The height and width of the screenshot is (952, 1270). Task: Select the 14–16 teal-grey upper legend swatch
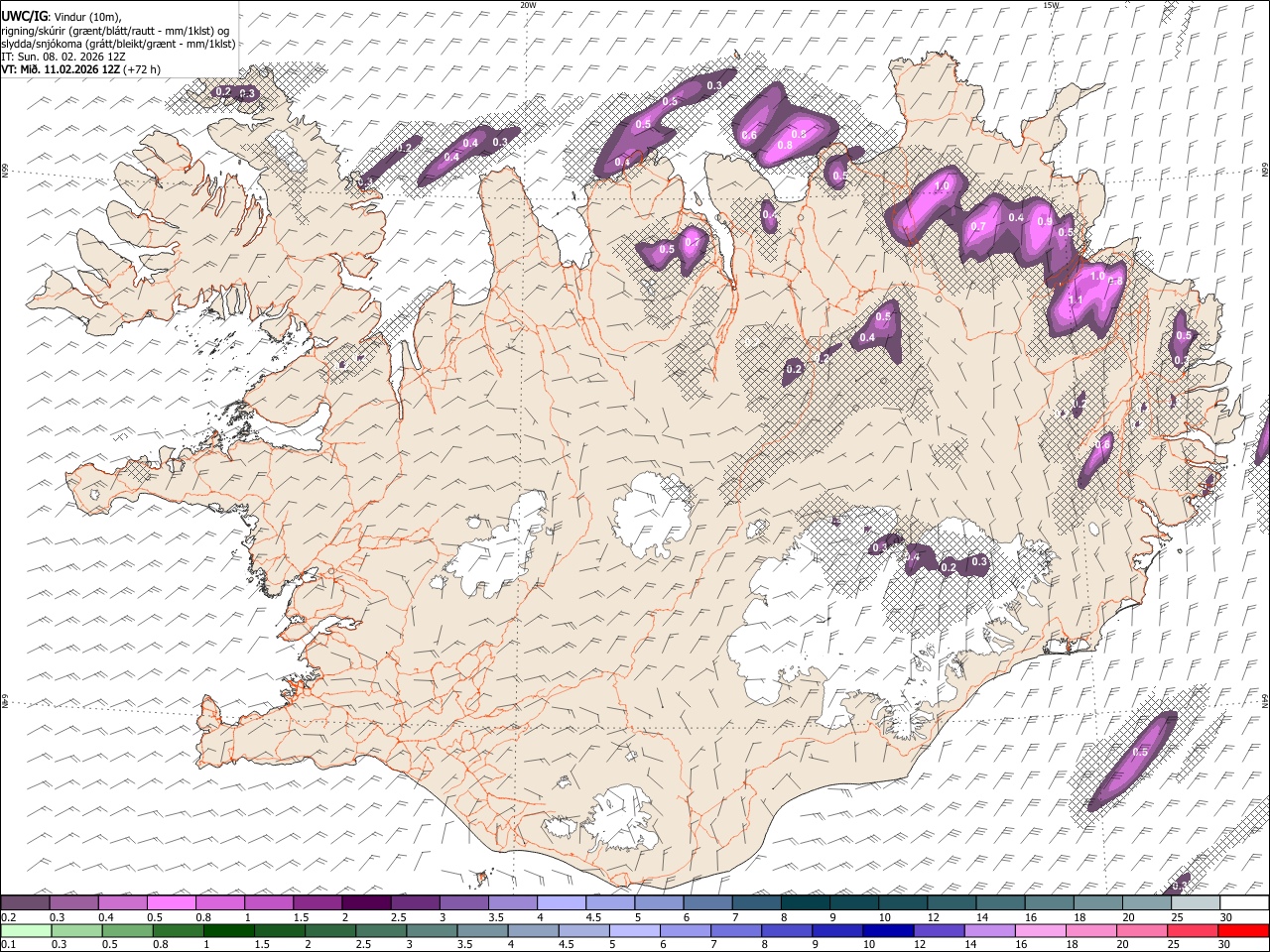click(1000, 903)
